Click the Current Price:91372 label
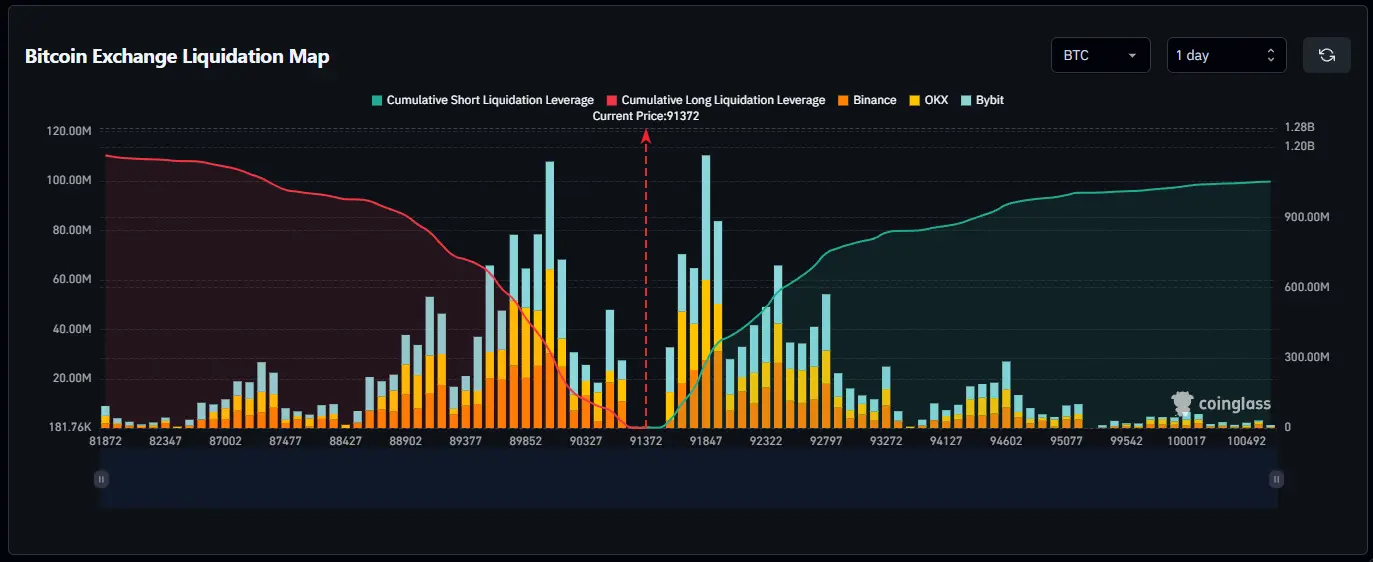1373x562 pixels. pyautogui.click(x=645, y=116)
